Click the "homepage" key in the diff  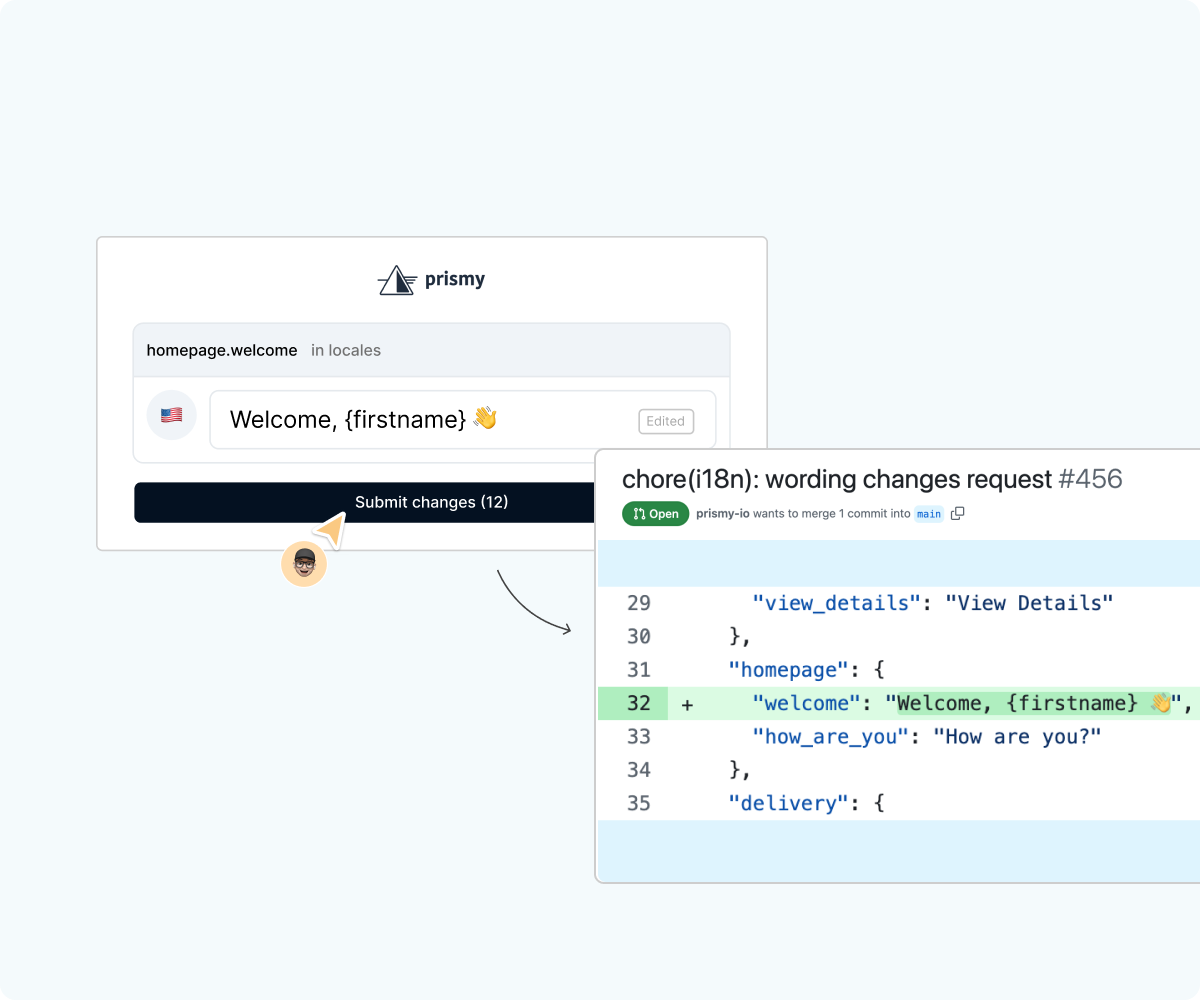tap(788, 670)
